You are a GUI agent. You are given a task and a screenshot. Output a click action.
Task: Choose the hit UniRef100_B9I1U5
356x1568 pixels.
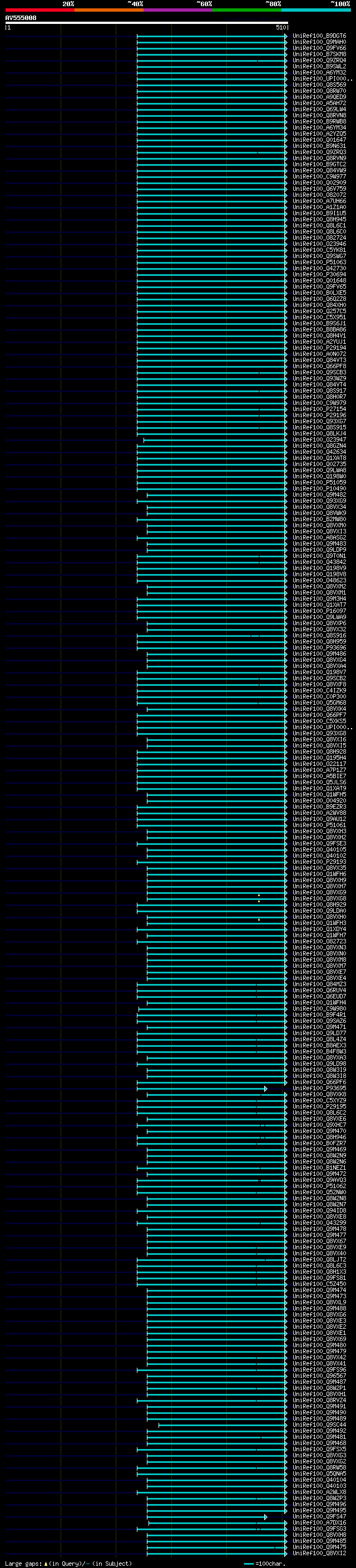point(319,214)
